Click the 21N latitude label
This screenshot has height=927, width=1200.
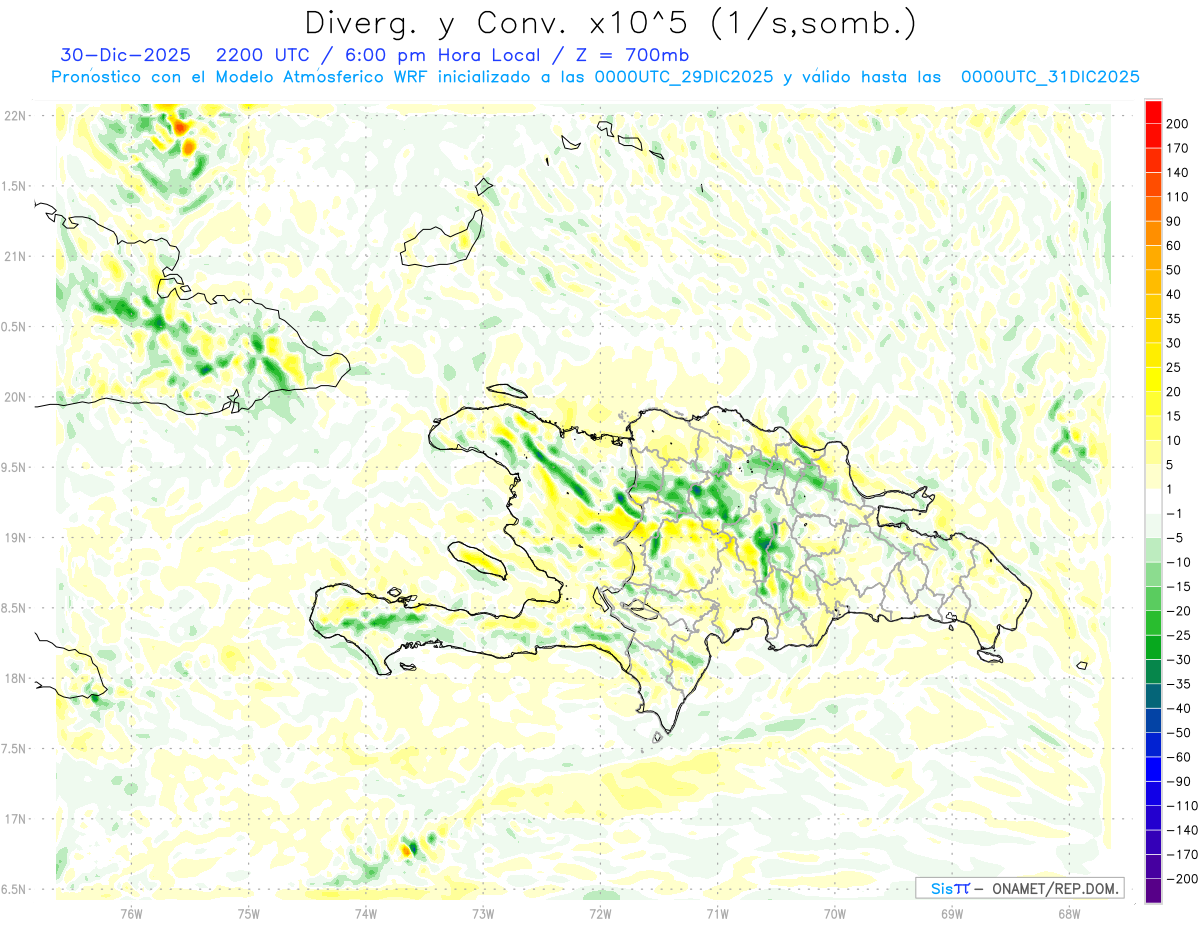click(x=15, y=257)
